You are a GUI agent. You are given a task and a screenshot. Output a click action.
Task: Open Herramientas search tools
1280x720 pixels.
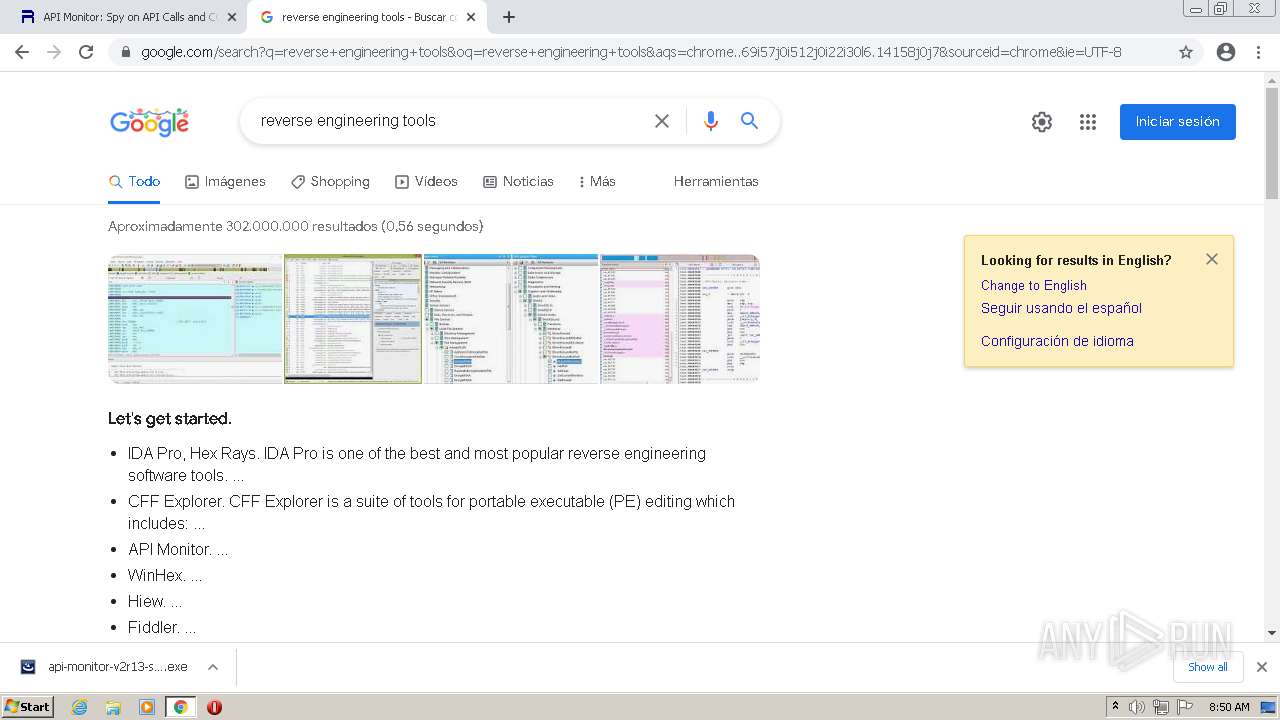click(716, 182)
